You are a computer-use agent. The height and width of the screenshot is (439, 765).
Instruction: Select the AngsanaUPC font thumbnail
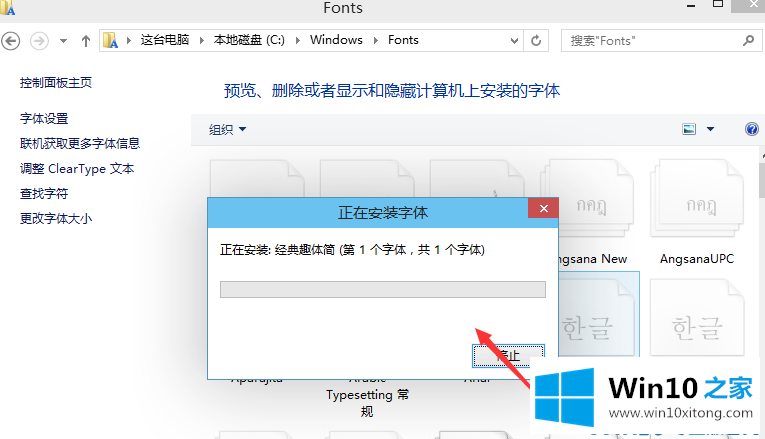click(697, 199)
